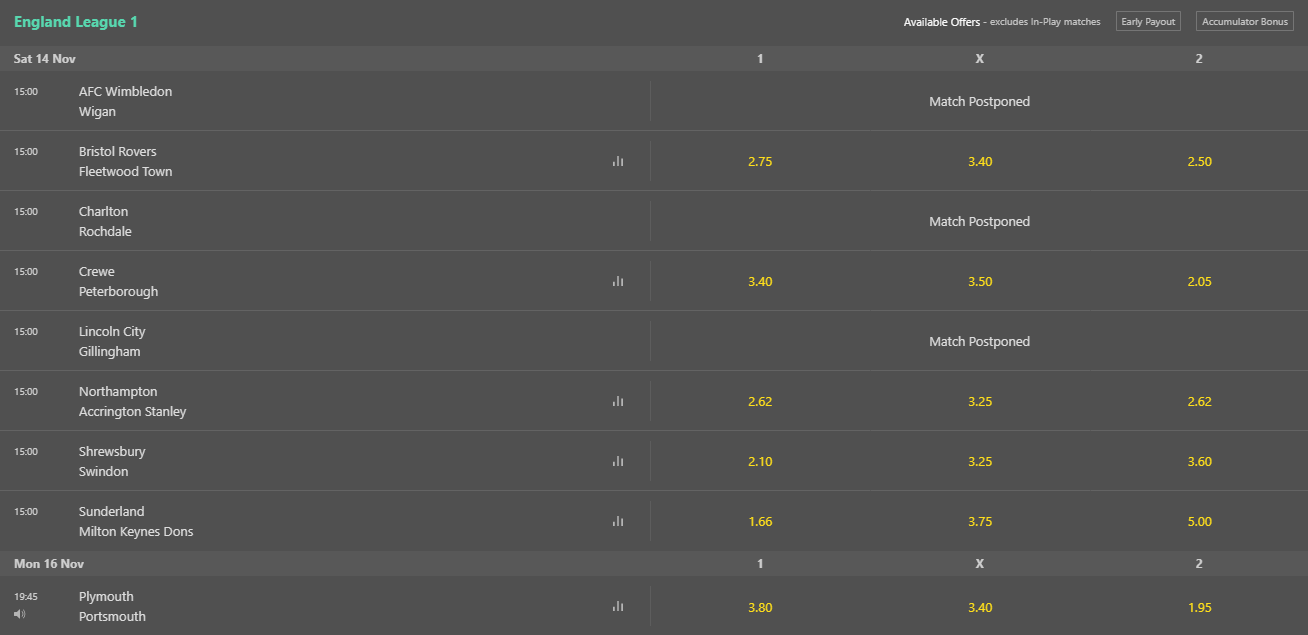1308x635 pixels.
Task: Open stats icon for Plymouth v Portsmouth
Action: pyautogui.click(x=618, y=606)
